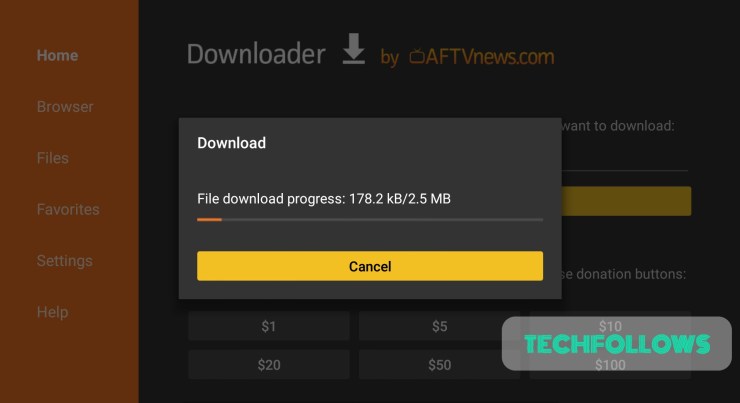The height and width of the screenshot is (403, 740).
Task: Click the $100 donation button
Action: [x=610, y=364]
